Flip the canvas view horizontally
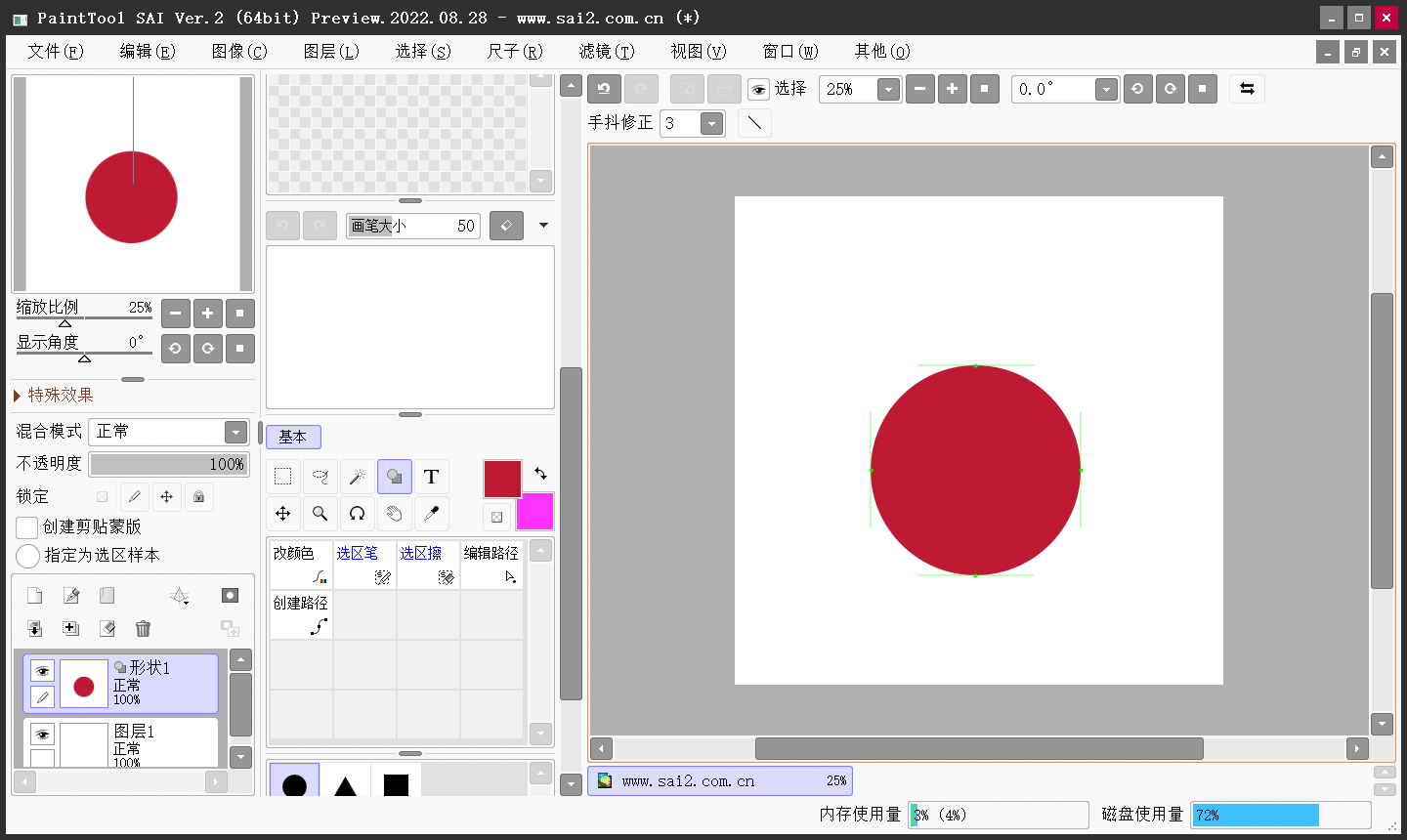Screen dimensions: 1407x840 click(1247, 89)
